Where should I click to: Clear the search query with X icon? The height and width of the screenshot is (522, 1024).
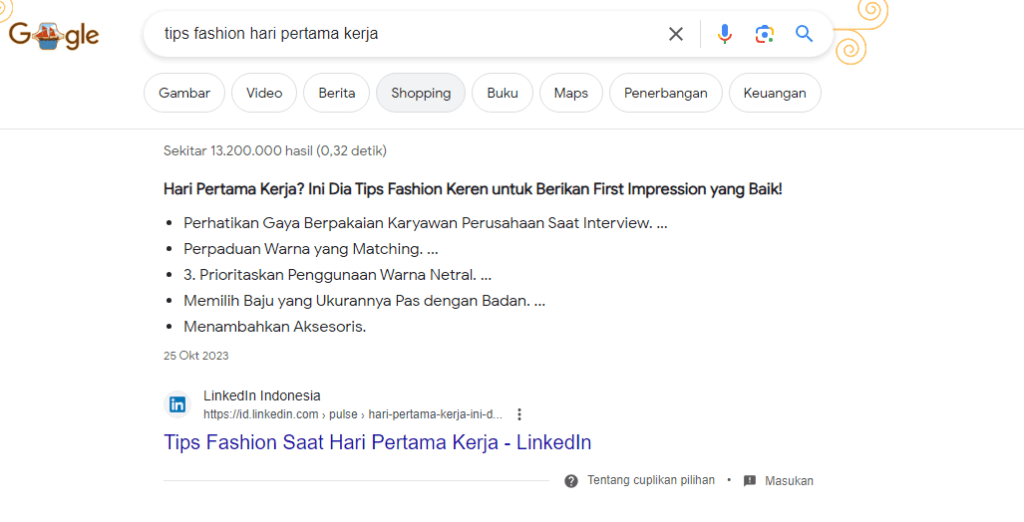tap(676, 34)
